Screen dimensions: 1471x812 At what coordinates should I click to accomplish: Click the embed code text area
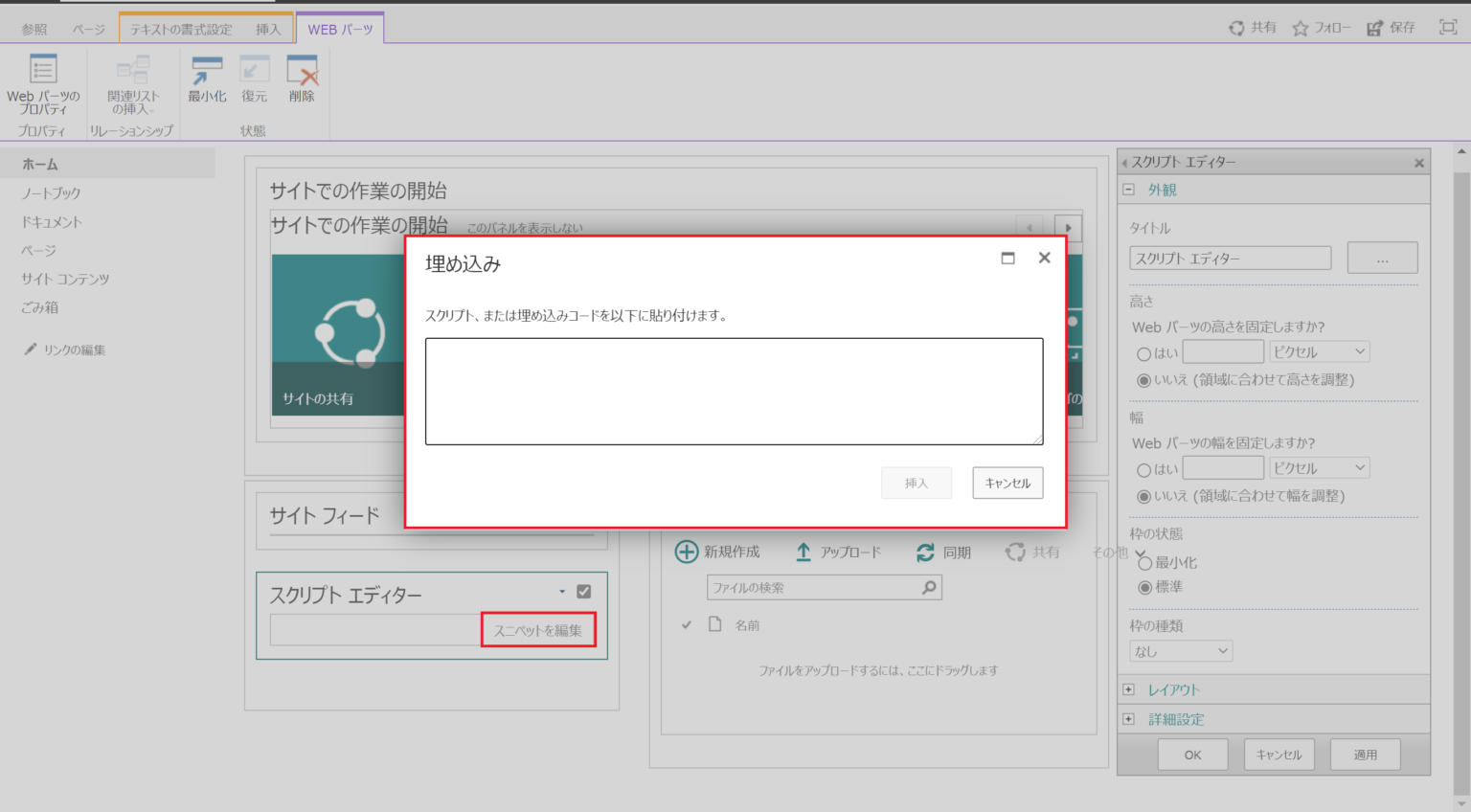(734, 391)
